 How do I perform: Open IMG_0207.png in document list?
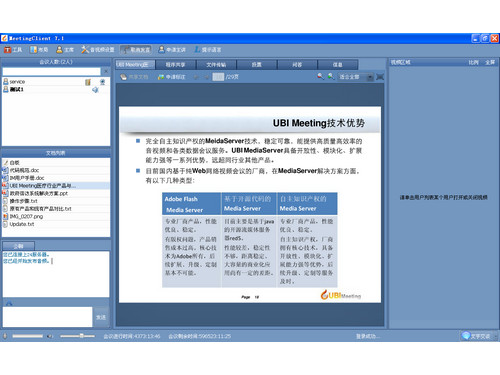pos(56,216)
